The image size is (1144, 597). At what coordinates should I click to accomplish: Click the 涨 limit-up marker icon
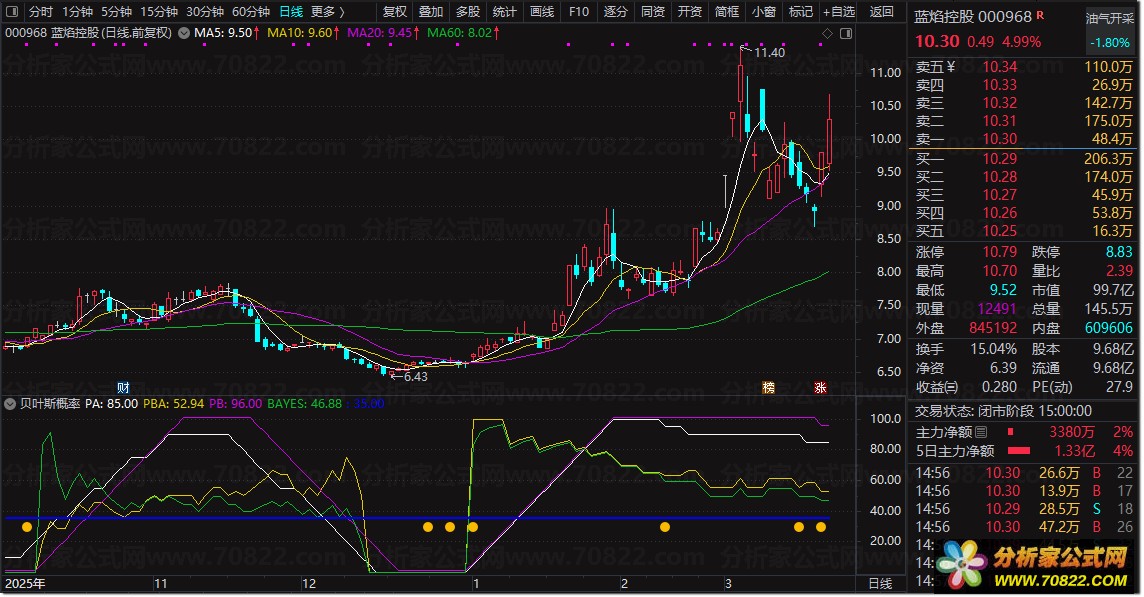coord(821,387)
